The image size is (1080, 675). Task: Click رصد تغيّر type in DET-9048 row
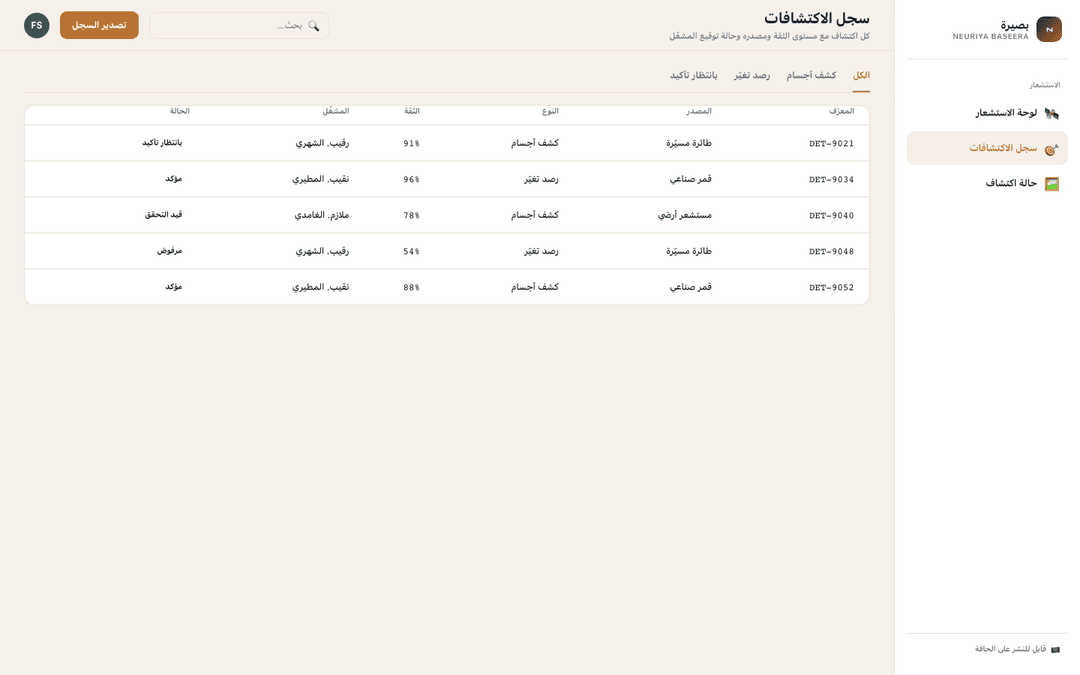point(541,251)
